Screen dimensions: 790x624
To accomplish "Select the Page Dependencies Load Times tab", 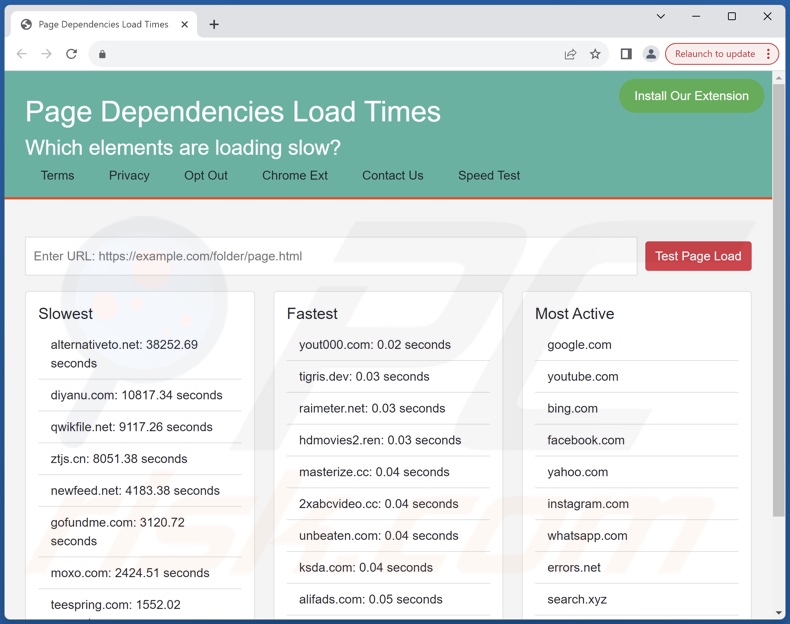I will click(103, 24).
